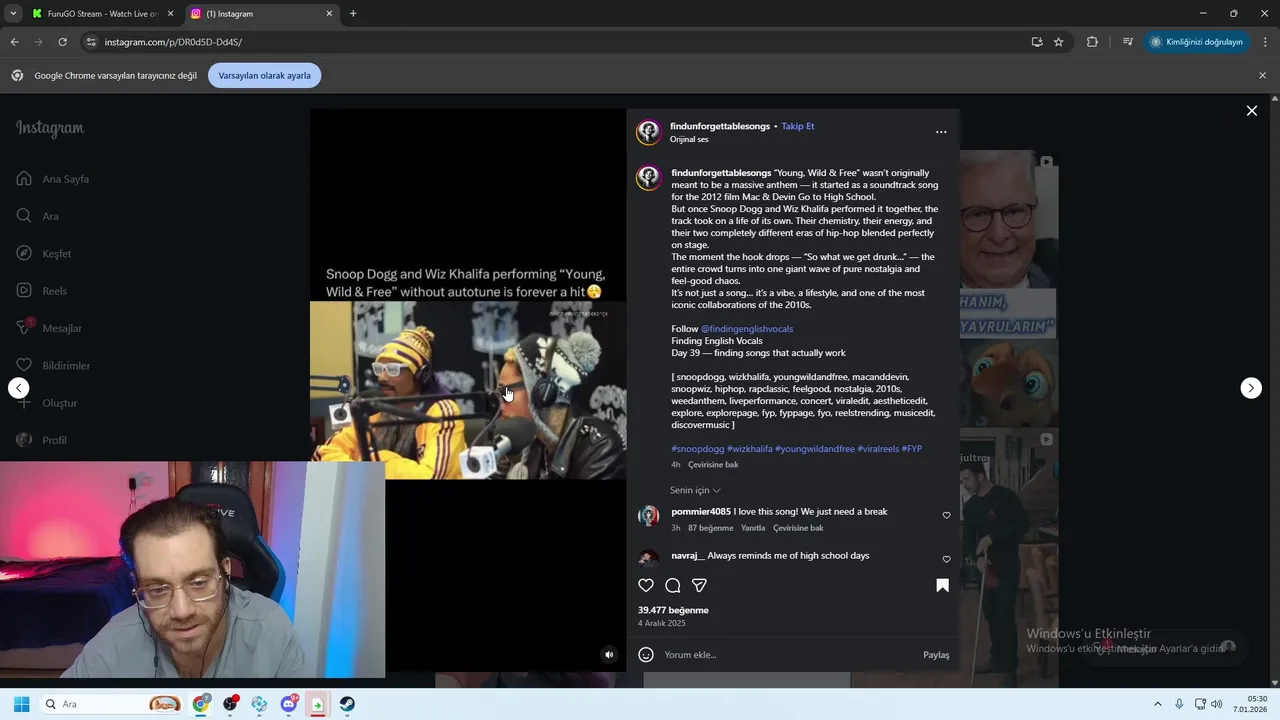Go back in browser history
The image size is (1280, 720).
(x=14, y=42)
